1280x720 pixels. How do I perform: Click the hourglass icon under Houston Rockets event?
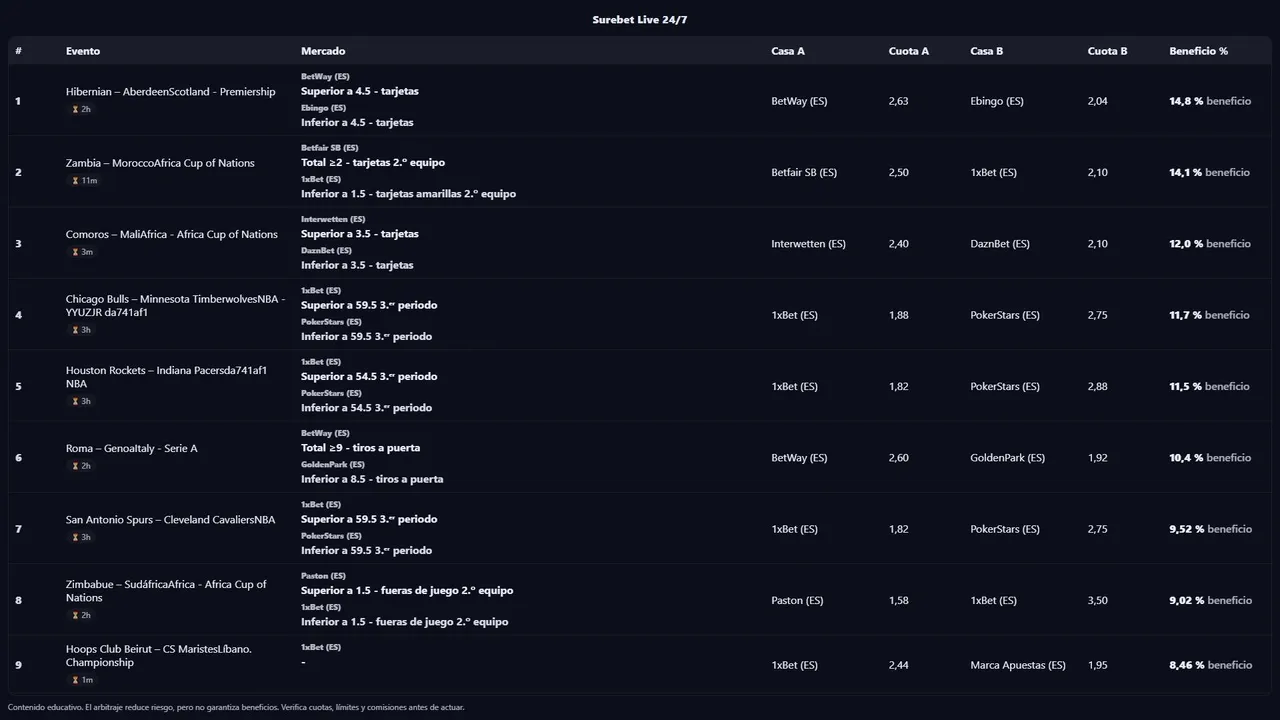[75, 401]
